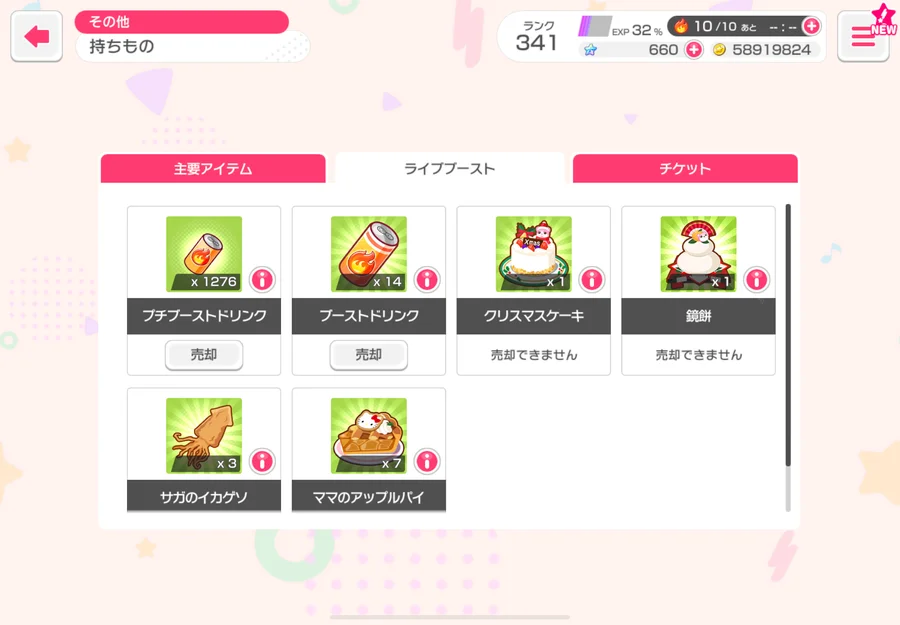Open the hamburger menu with NEW badge
The width and height of the screenshot is (900, 625).
pos(863,36)
